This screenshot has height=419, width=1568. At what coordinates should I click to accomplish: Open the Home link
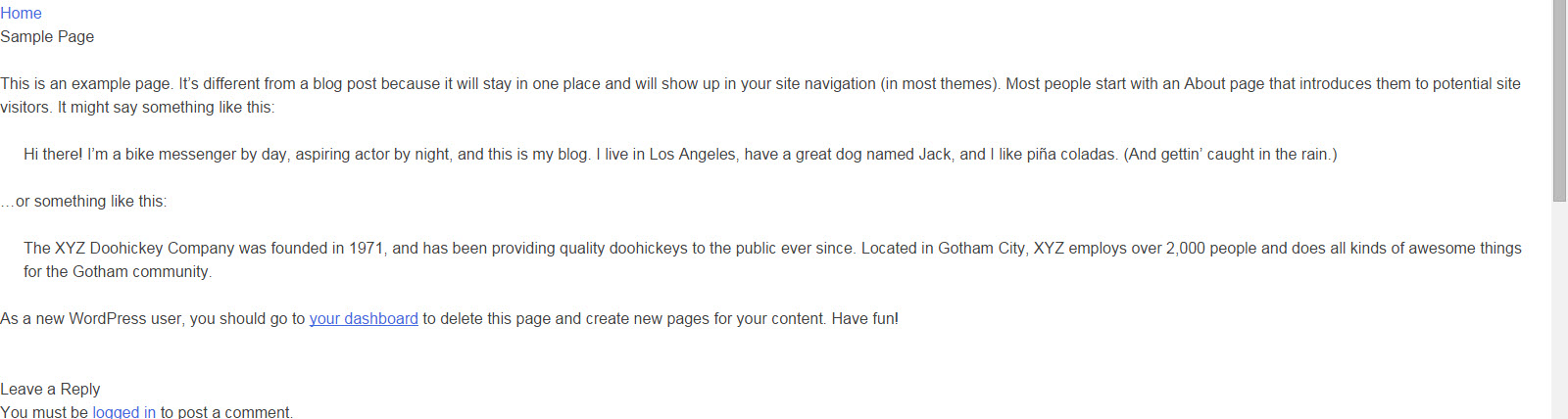click(x=21, y=13)
